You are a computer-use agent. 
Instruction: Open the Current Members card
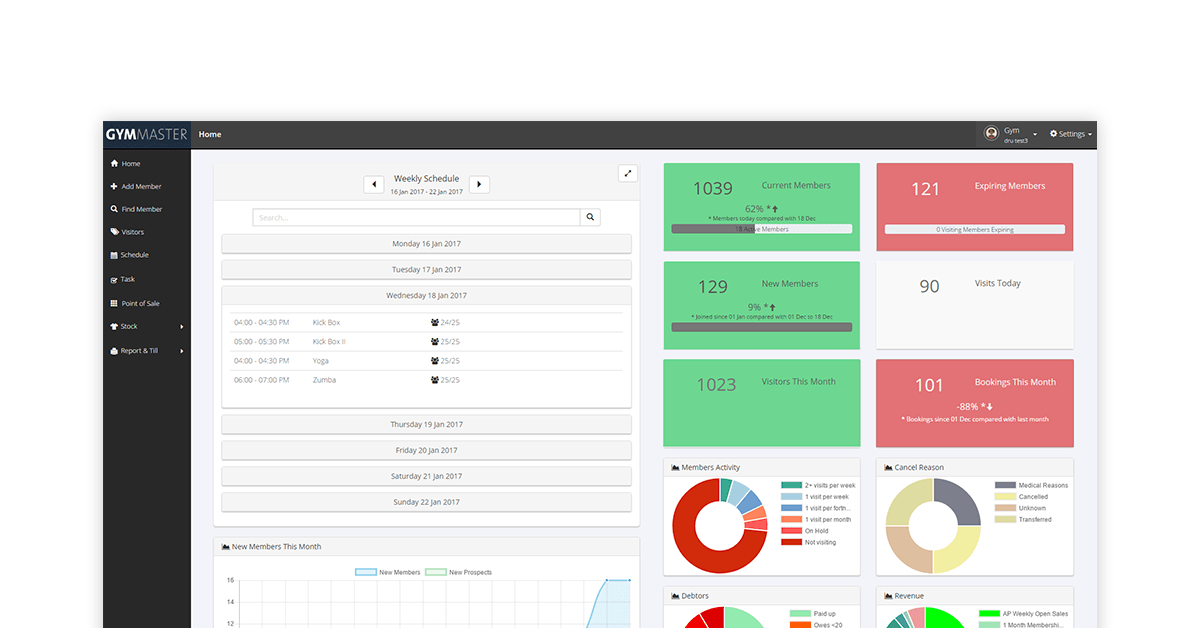pyautogui.click(x=762, y=207)
